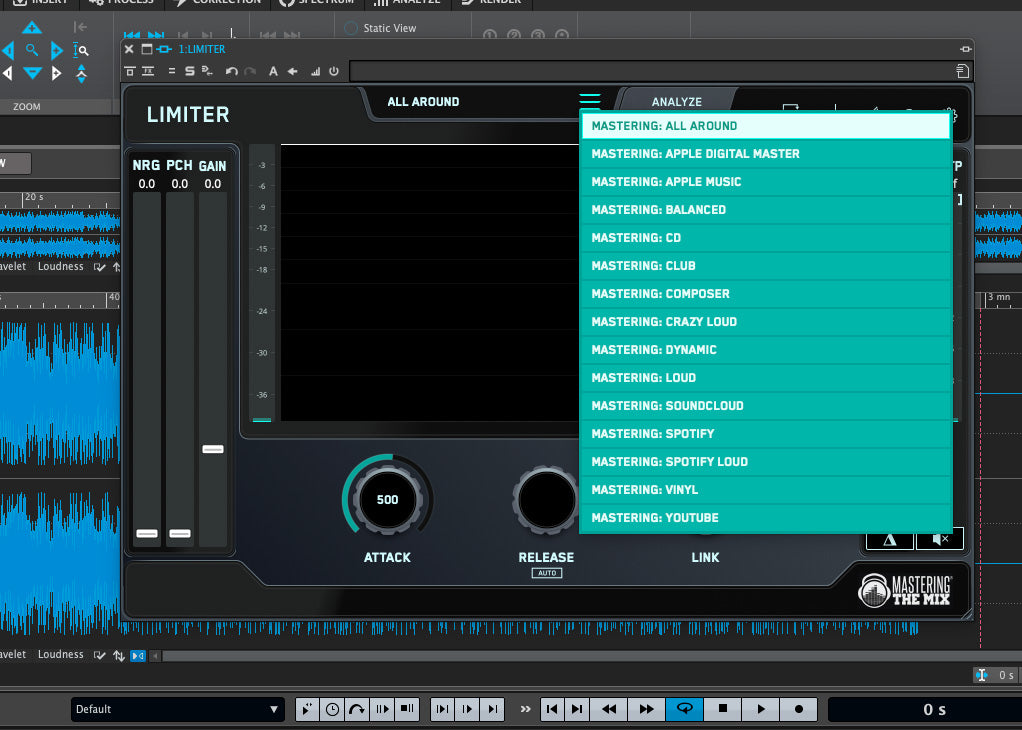1022x730 pixels.
Task: Click the magnifier zoom tool icon
Action: [31, 50]
